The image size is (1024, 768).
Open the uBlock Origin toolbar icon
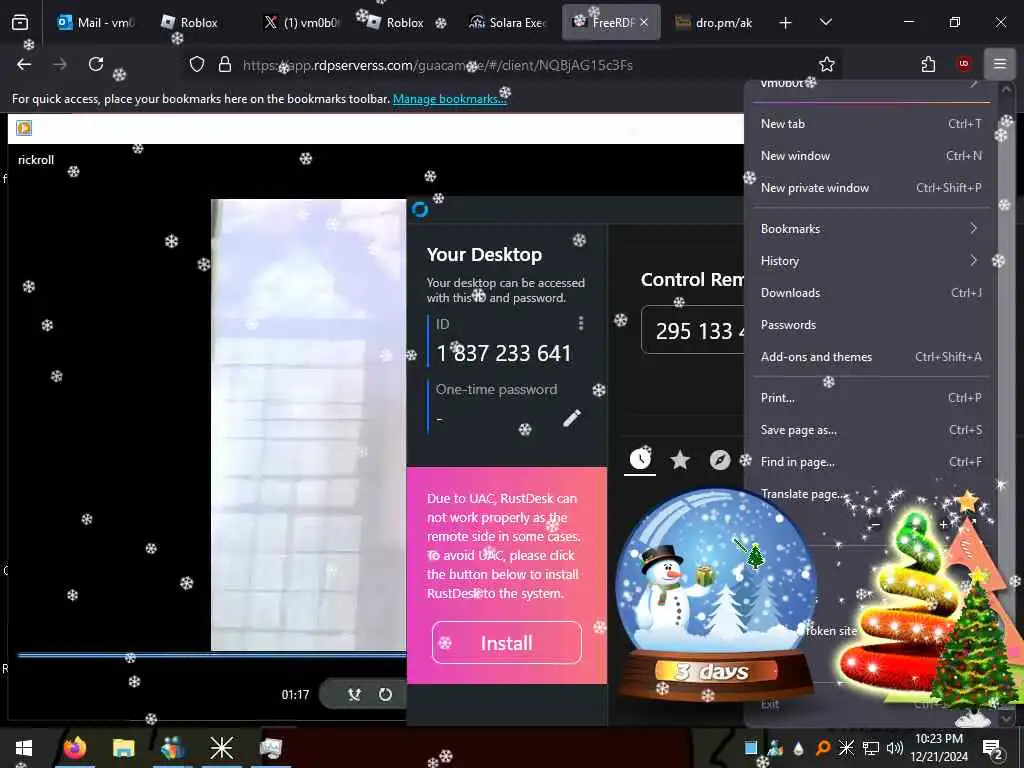pyautogui.click(x=963, y=64)
